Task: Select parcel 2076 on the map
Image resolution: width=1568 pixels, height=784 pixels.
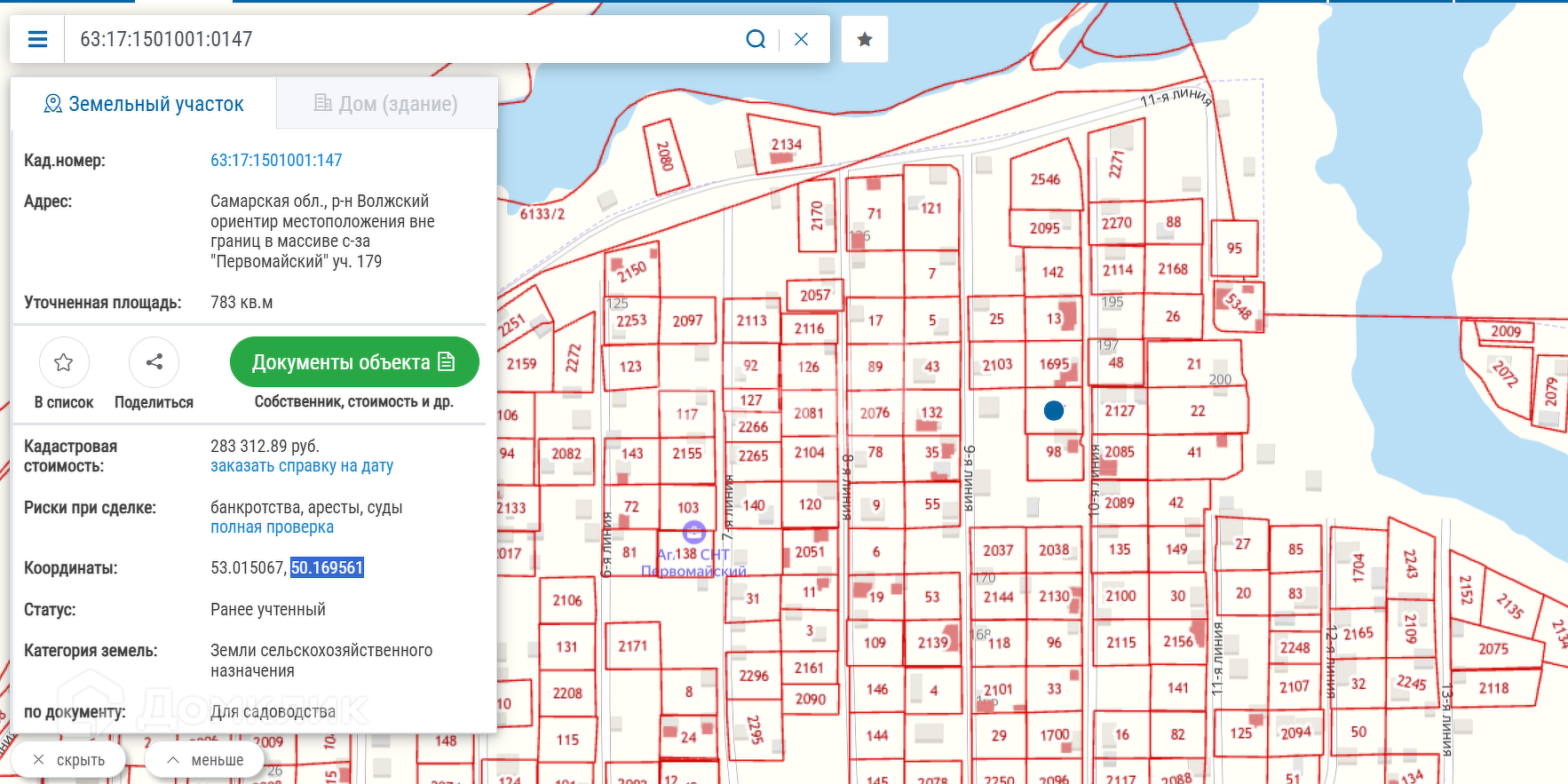Action: pyautogui.click(x=875, y=413)
